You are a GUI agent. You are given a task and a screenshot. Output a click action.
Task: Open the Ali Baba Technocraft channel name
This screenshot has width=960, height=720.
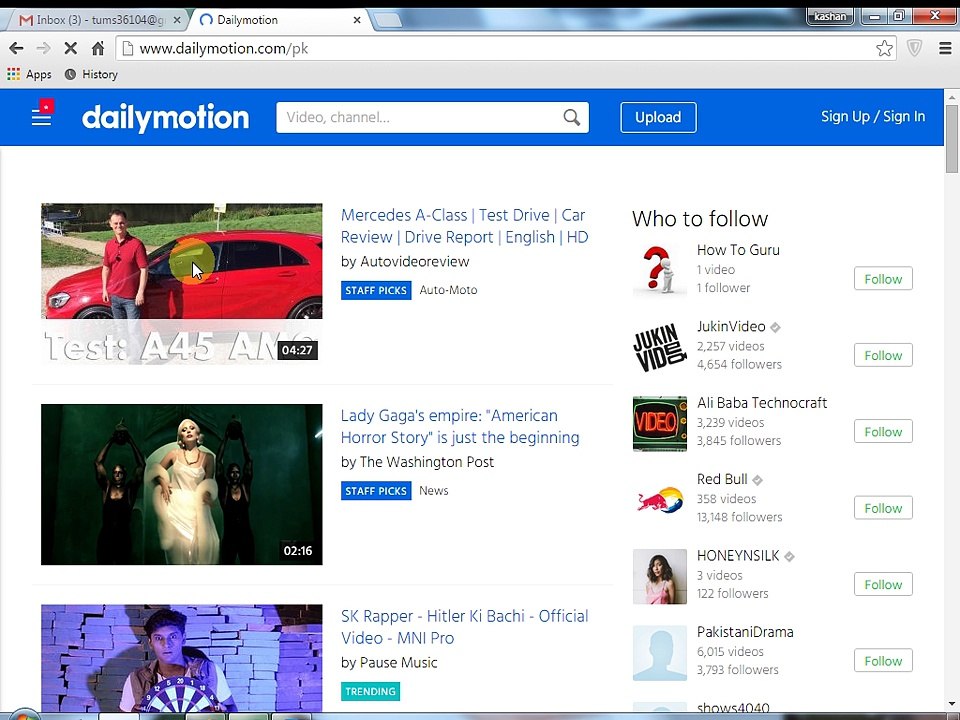click(762, 403)
